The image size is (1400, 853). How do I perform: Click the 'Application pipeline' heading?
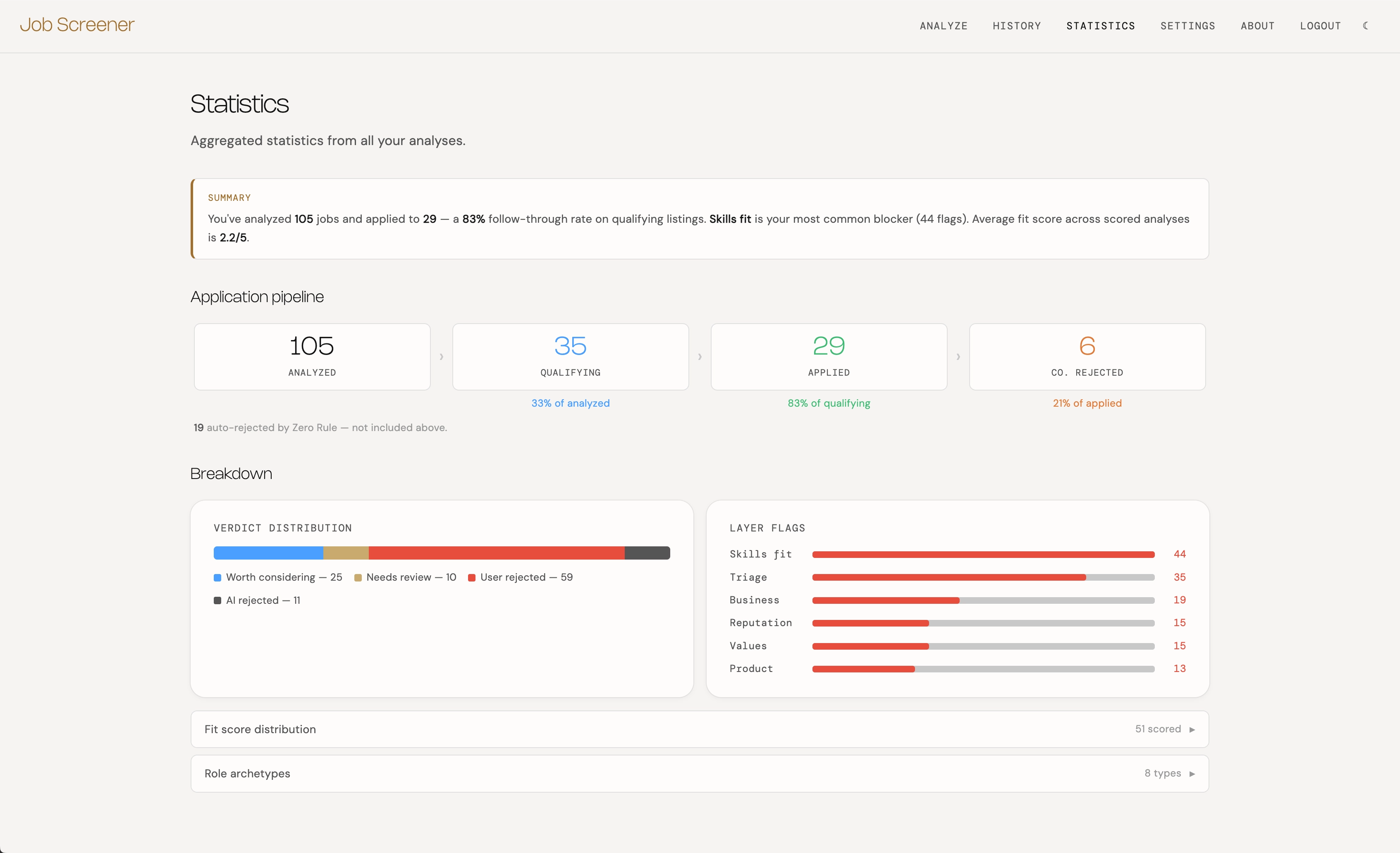[x=257, y=297]
